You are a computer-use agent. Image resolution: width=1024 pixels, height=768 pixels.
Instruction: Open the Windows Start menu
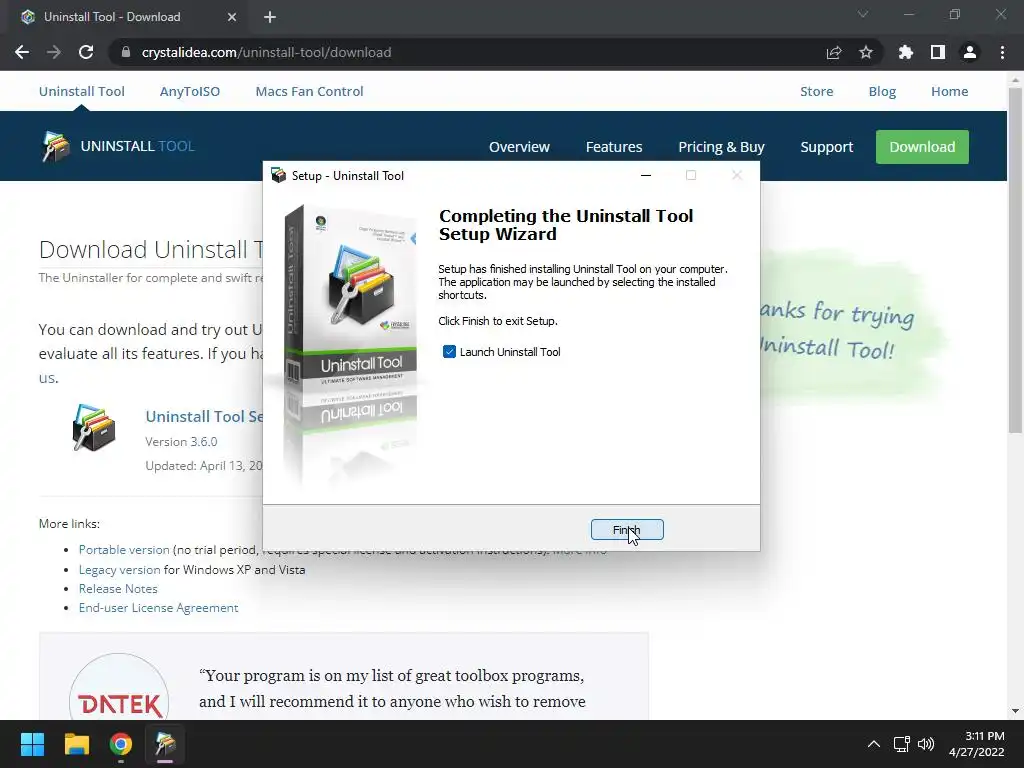coord(32,744)
